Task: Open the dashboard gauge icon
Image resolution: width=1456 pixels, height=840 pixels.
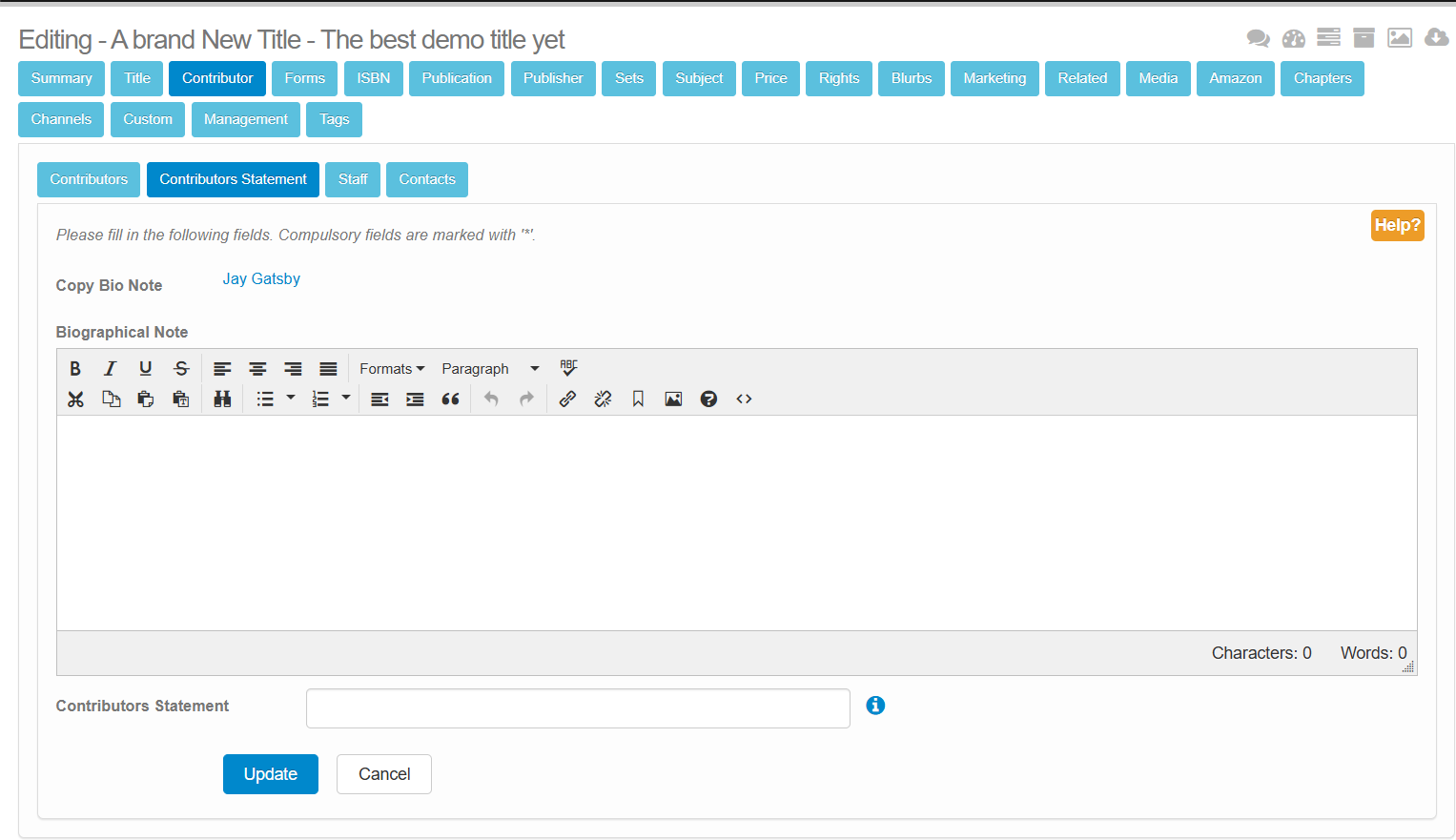Action: pos(1293,38)
